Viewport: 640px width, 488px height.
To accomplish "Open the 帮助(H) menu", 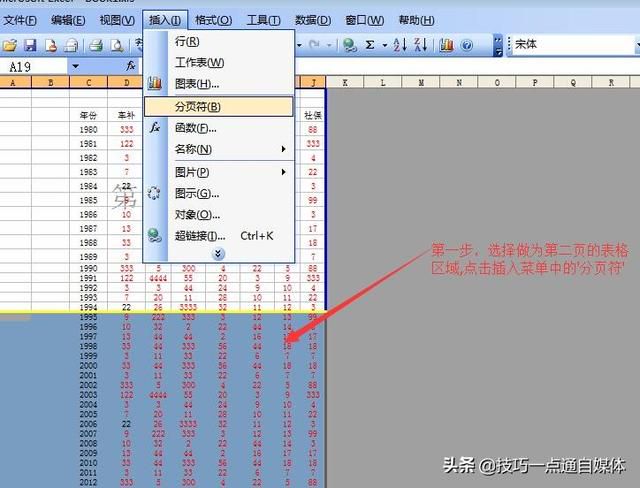I will [416, 20].
